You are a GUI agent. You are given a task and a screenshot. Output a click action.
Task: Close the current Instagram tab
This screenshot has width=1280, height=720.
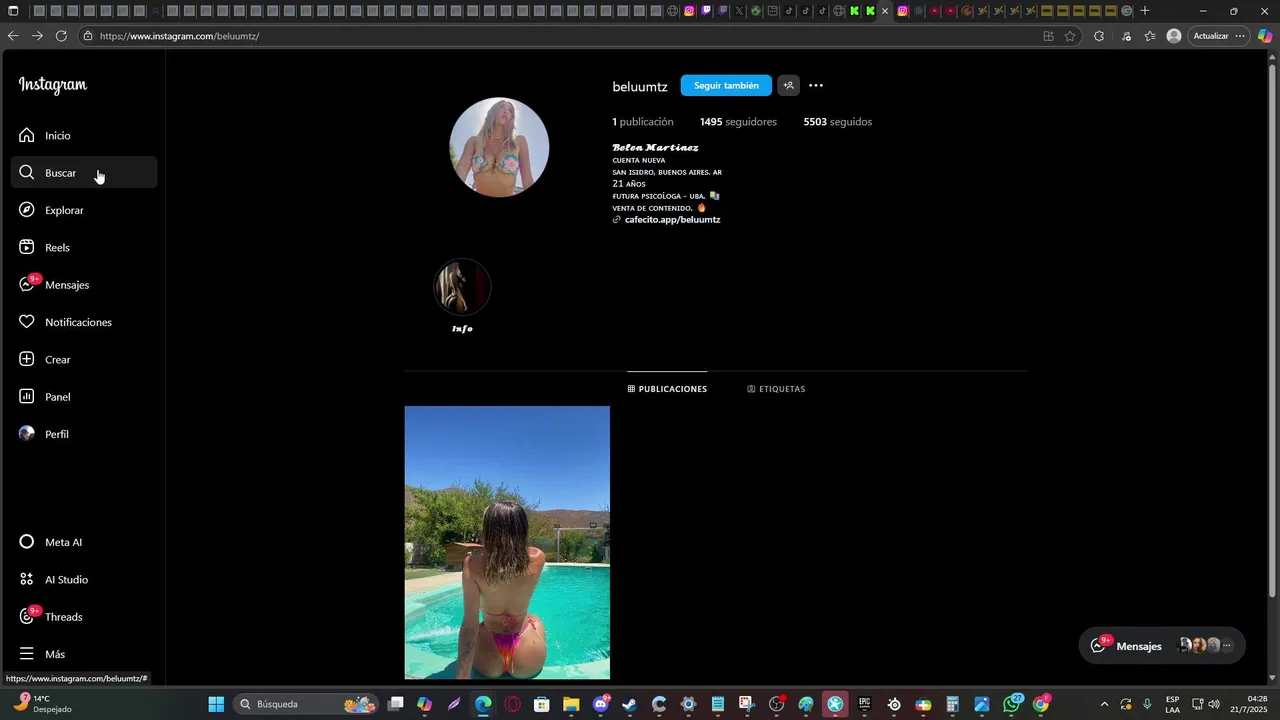[884, 11]
